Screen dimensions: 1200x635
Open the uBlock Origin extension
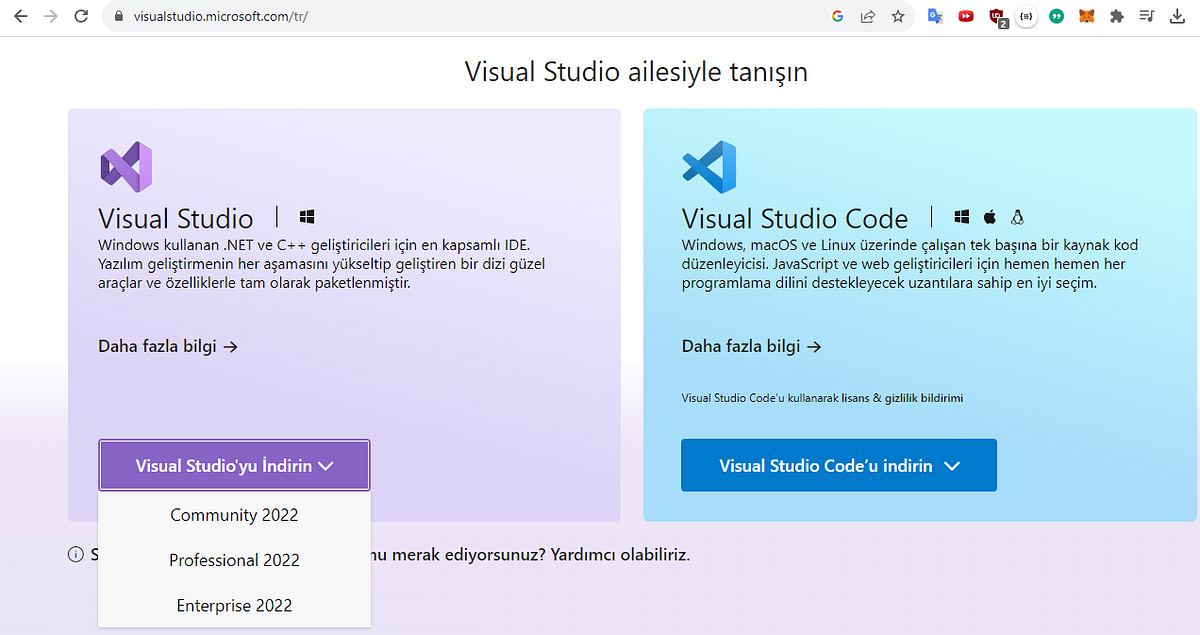tap(996, 16)
